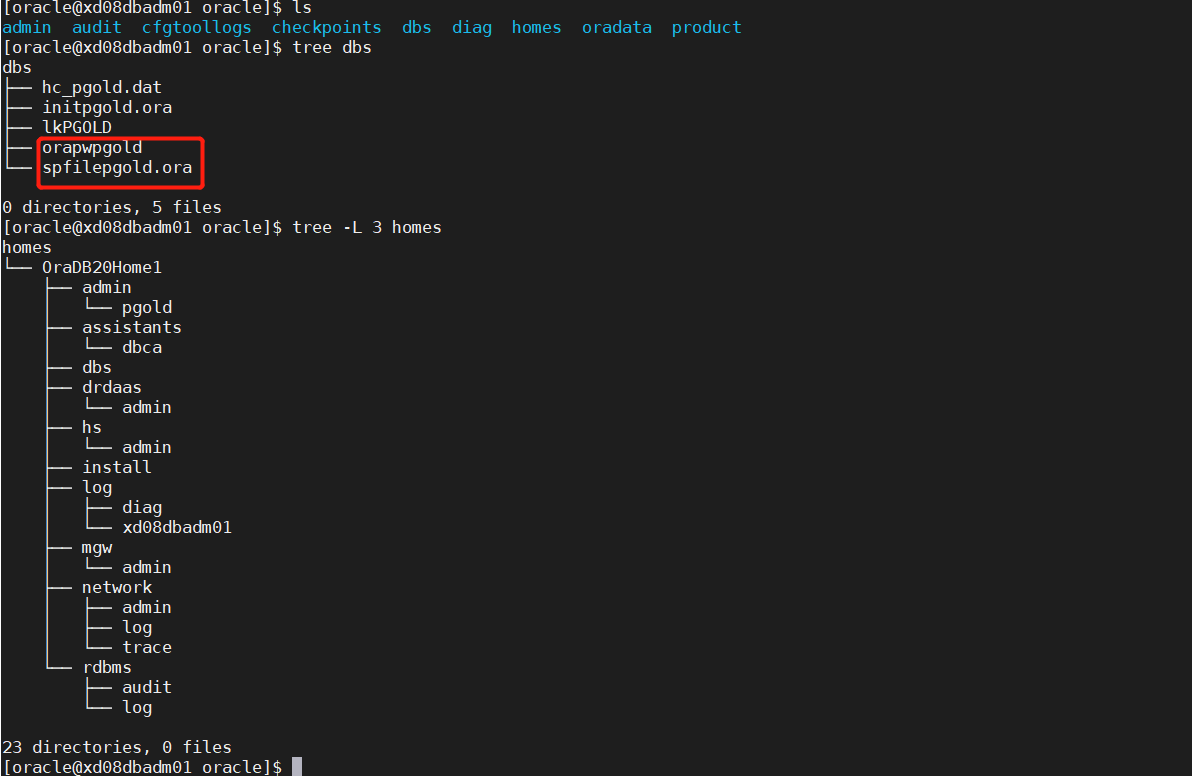
Task: Select the initpgold.ora file entry
Action: click(107, 107)
